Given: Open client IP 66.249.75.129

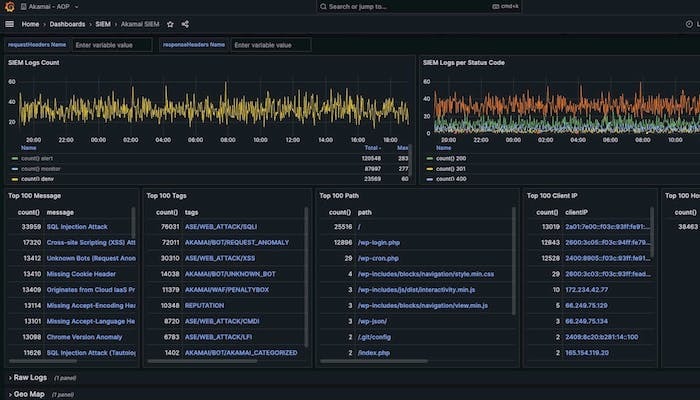Looking at the screenshot, I should [x=586, y=306].
